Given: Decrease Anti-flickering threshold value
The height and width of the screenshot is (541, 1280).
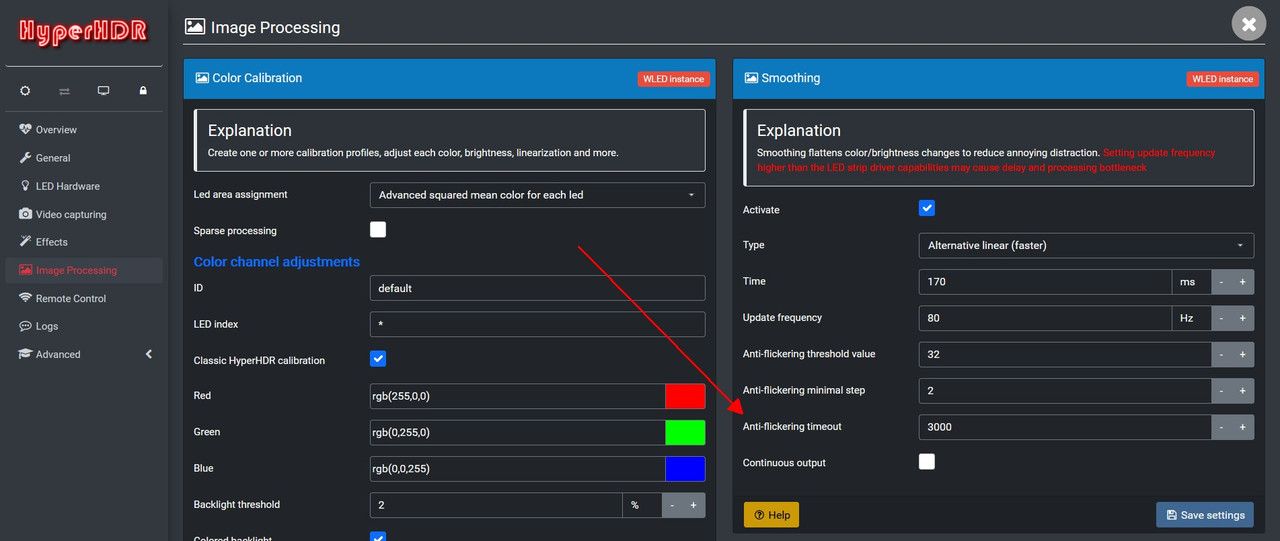Looking at the screenshot, I should 1221,354.
